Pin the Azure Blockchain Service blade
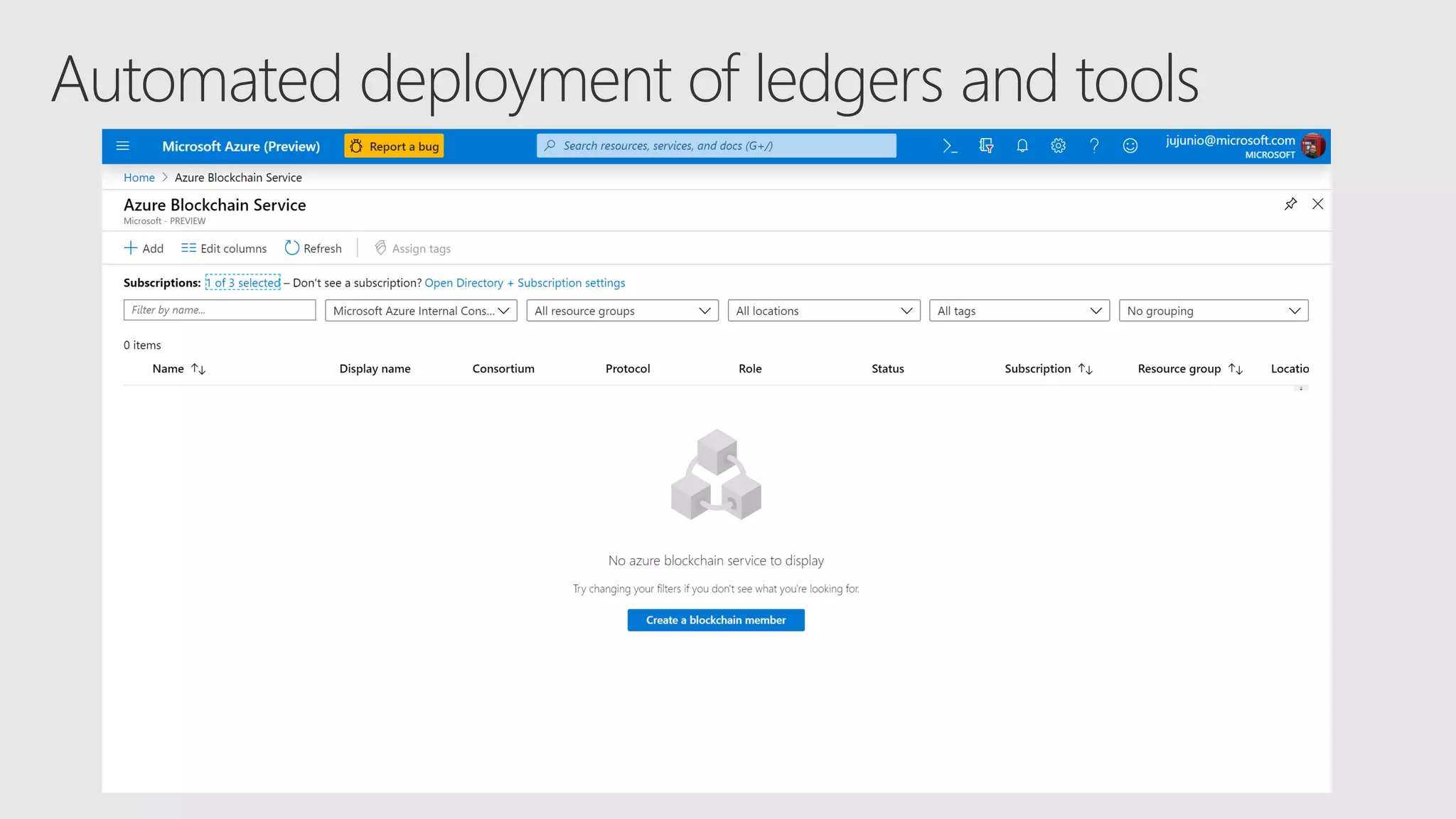This screenshot has width=1456, height=819. coord(1290,205)
